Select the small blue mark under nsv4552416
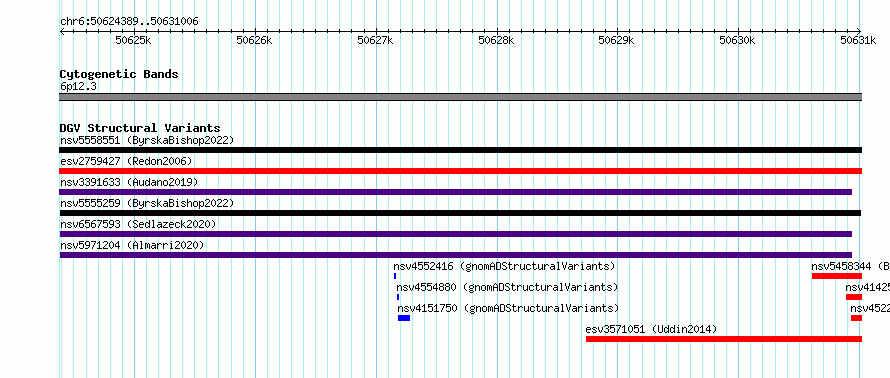Screen dimensions: 890x378 394,276
